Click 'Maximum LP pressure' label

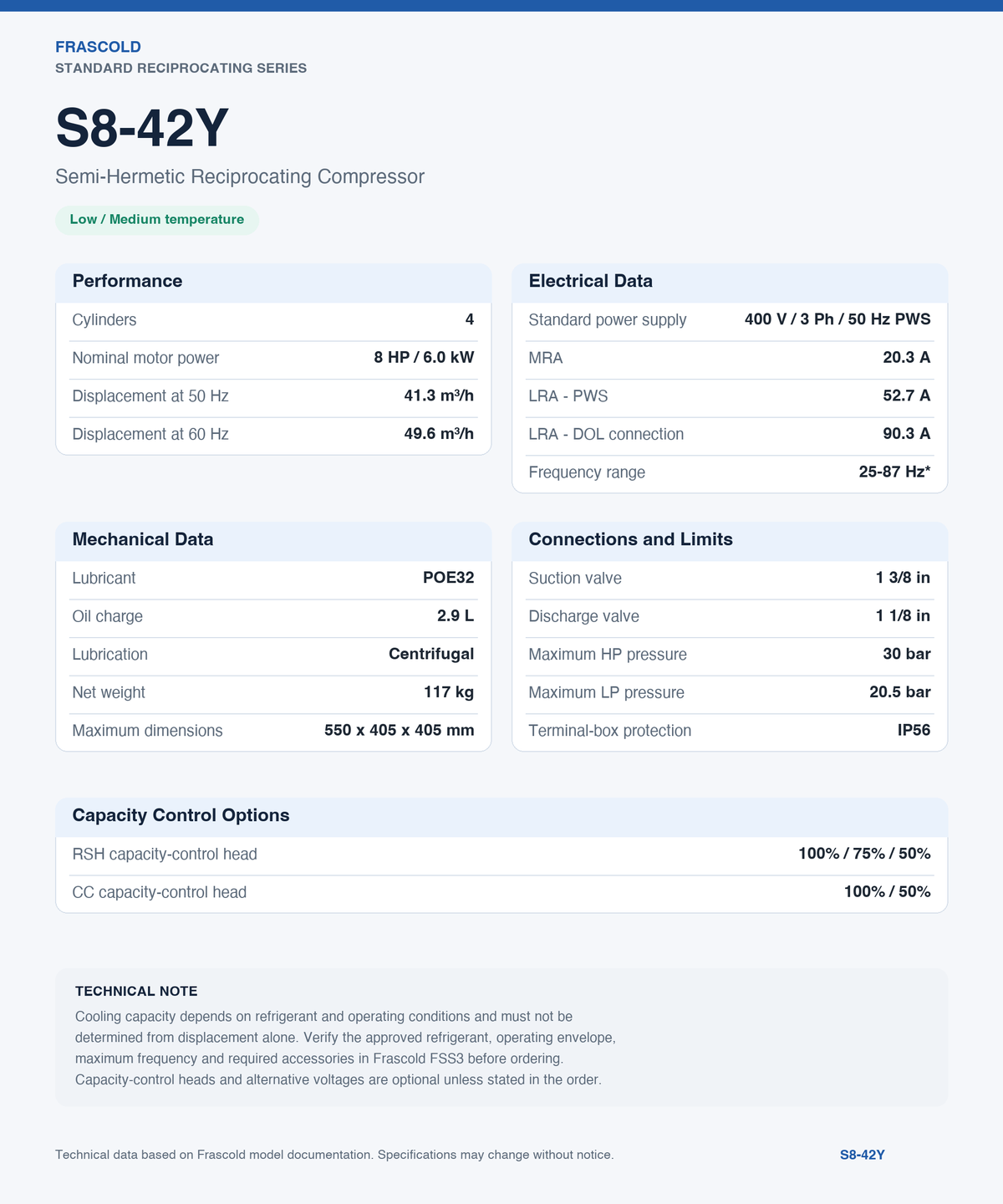[x=606, y=692]
